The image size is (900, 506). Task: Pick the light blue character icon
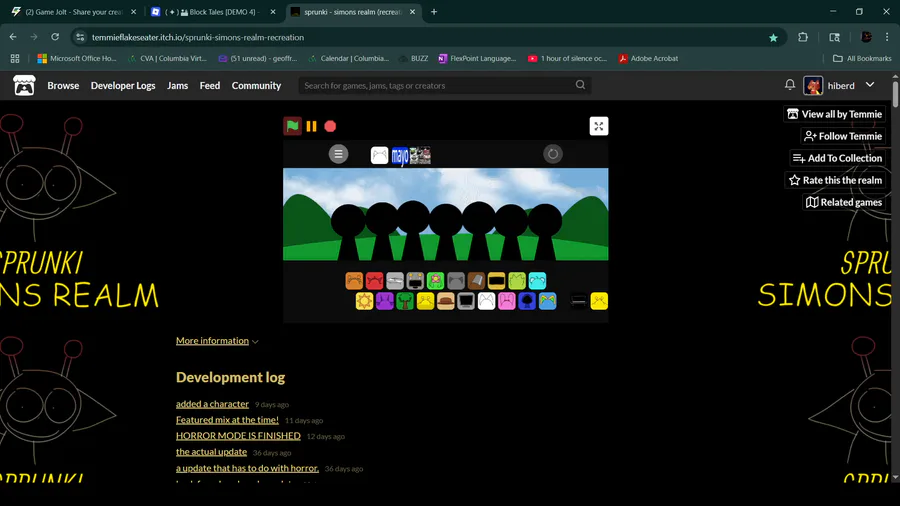(548, 301)
